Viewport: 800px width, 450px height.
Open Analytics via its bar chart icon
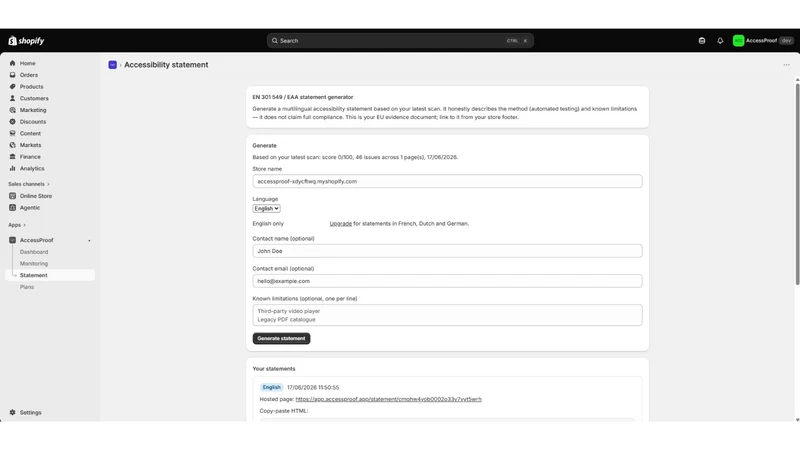coord(12,168)
